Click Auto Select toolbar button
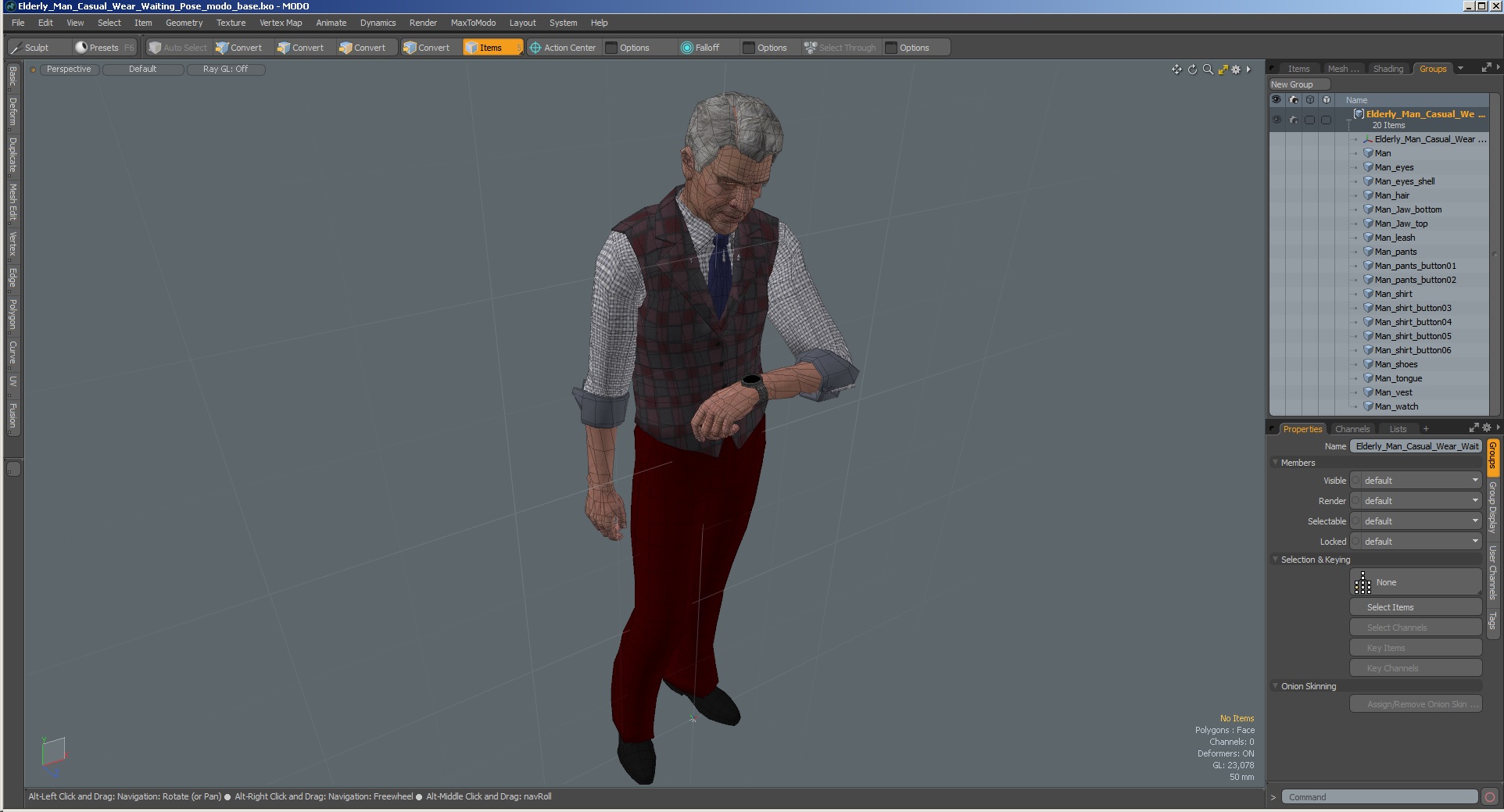The height and width of the screenshot is (812, 1504). pyautogui.click(x=178, y=48)
